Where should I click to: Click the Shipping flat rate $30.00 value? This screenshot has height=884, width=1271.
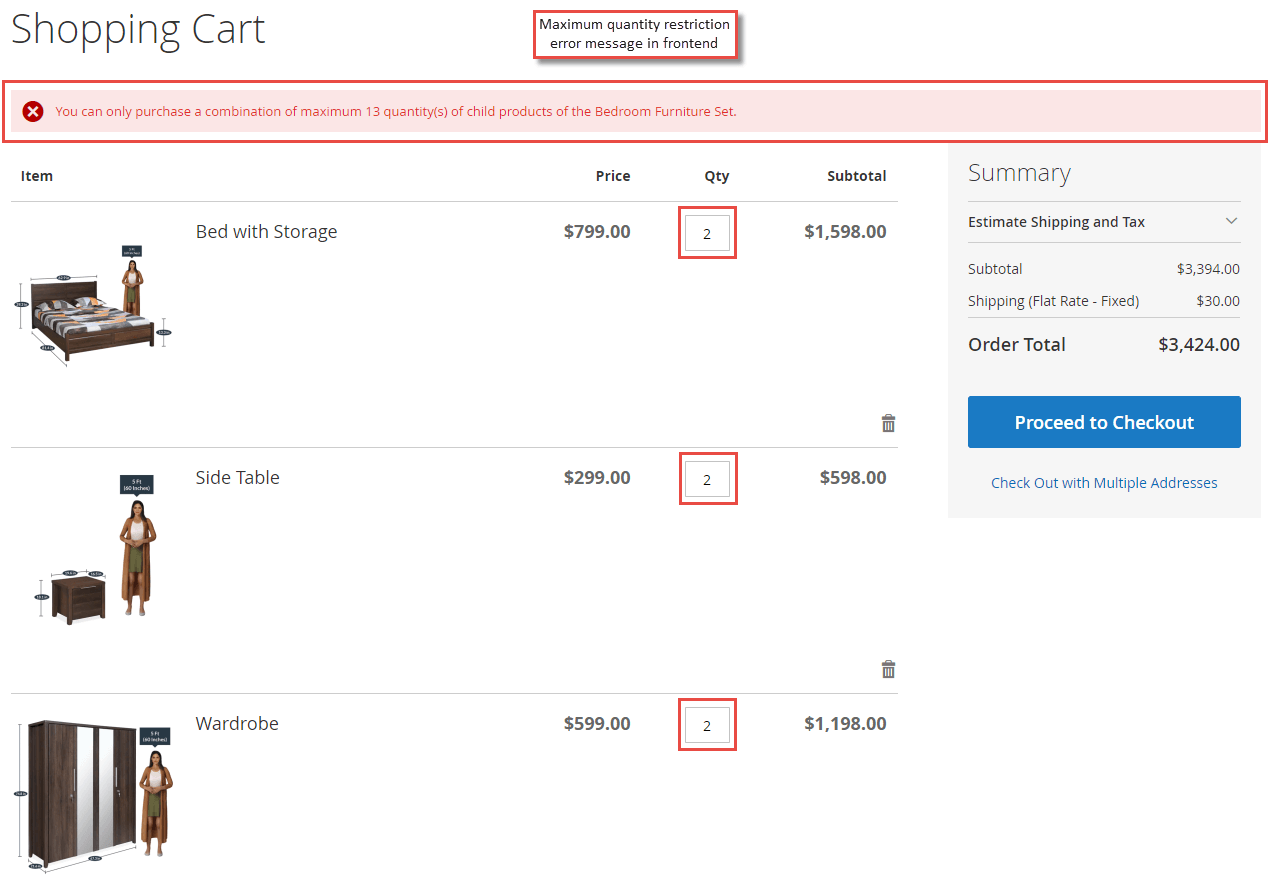click(x=1218, y=301)
